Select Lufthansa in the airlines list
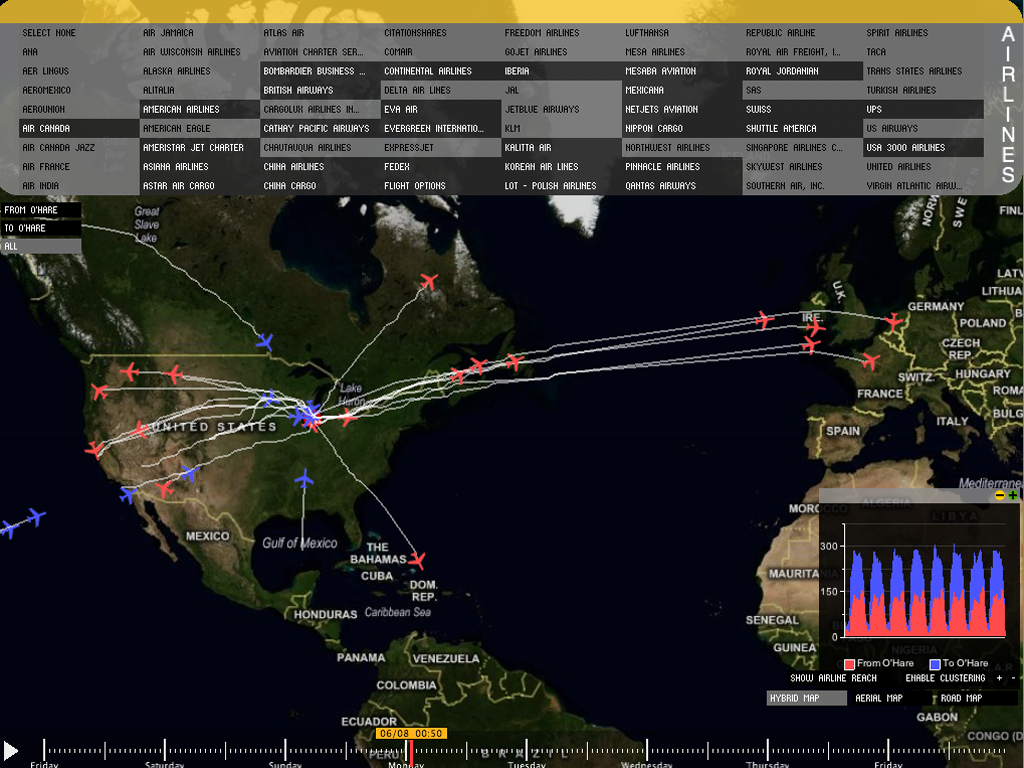 point(647,33)
